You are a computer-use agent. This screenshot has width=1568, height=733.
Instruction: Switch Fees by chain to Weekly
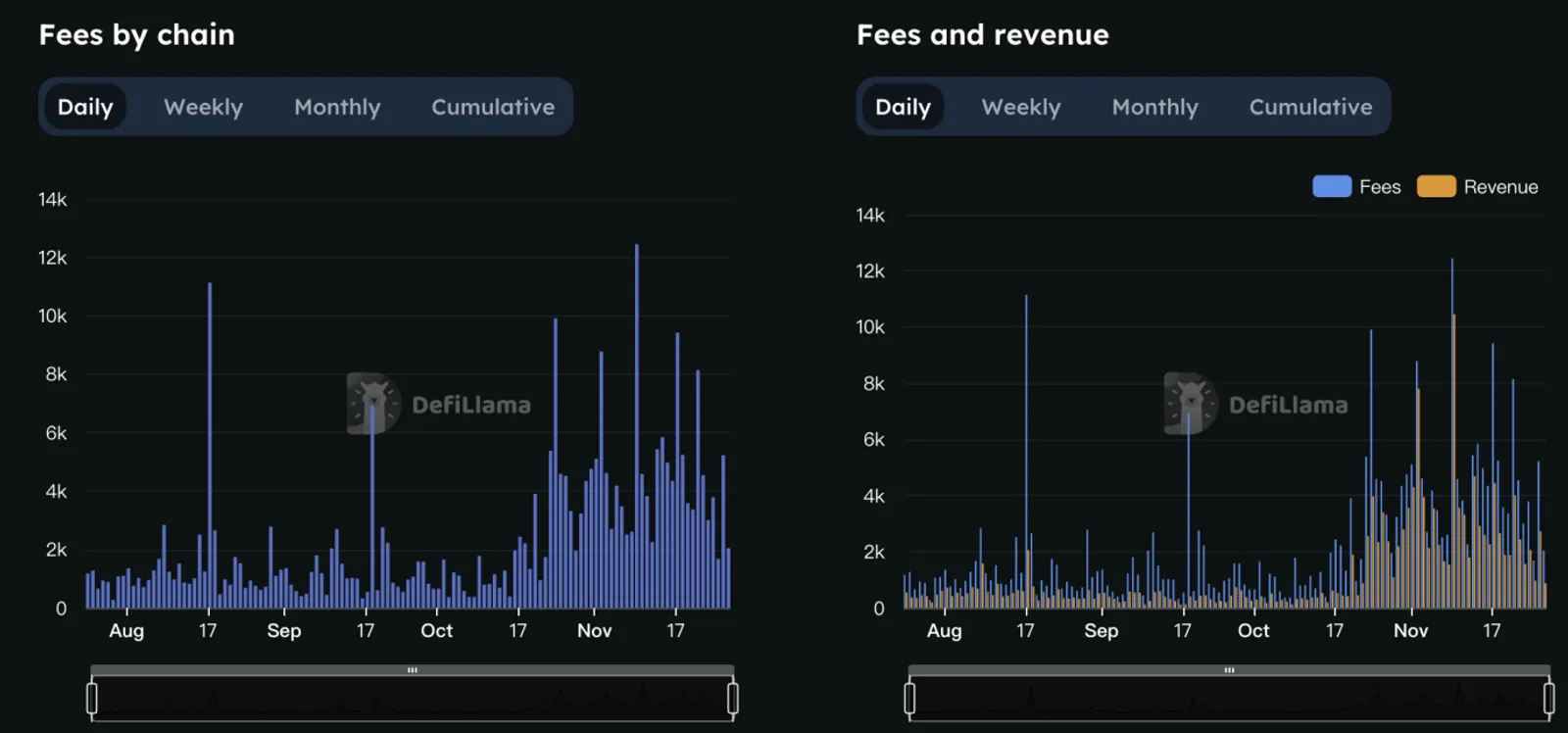[203, 107]
